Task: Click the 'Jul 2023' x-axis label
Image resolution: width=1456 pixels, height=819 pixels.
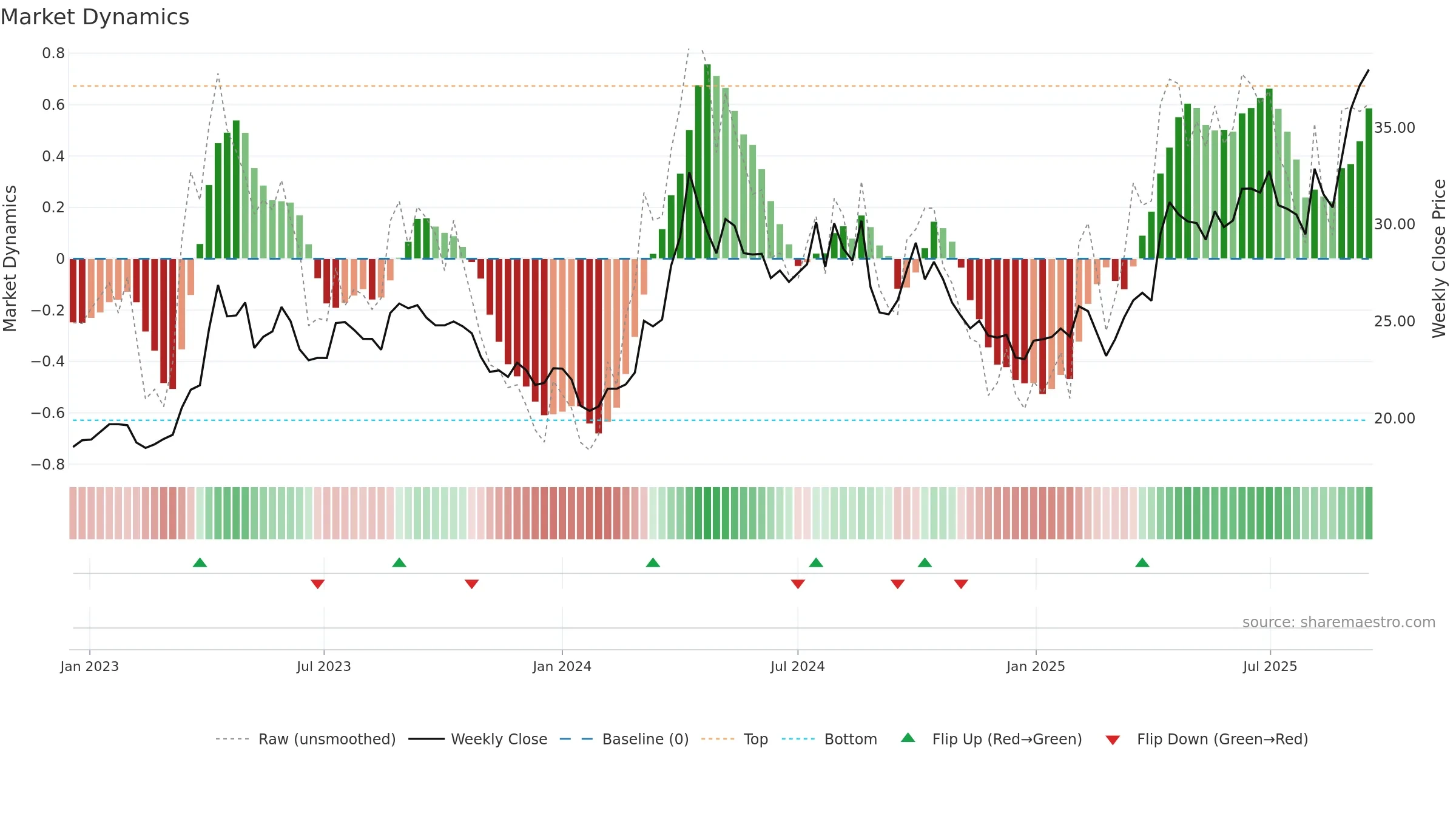Action: tap(324, 666)
